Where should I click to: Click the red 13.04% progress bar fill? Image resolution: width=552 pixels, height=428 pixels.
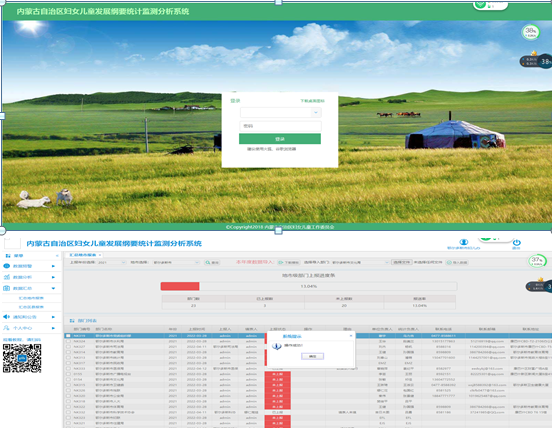point(180,286)
